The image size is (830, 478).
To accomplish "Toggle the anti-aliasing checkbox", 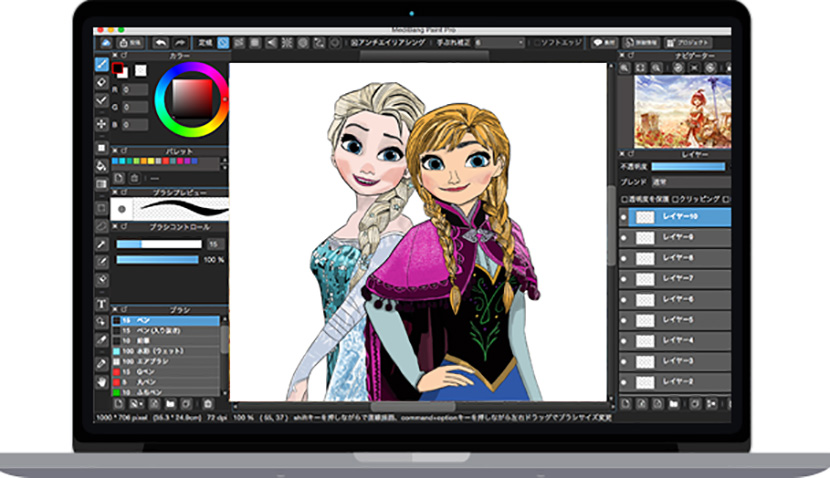I will point(354,43).
